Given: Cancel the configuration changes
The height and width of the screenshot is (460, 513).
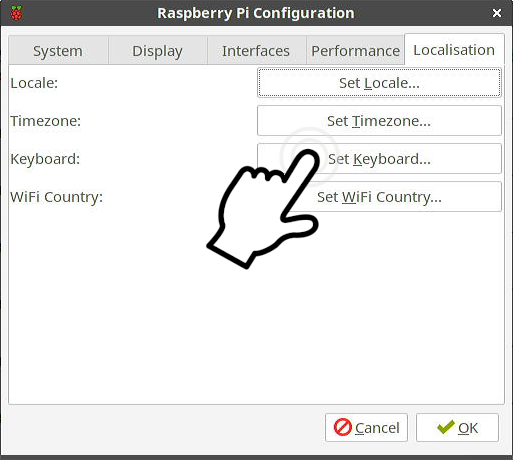Looking at the screenshot, I should pos(366,428).
